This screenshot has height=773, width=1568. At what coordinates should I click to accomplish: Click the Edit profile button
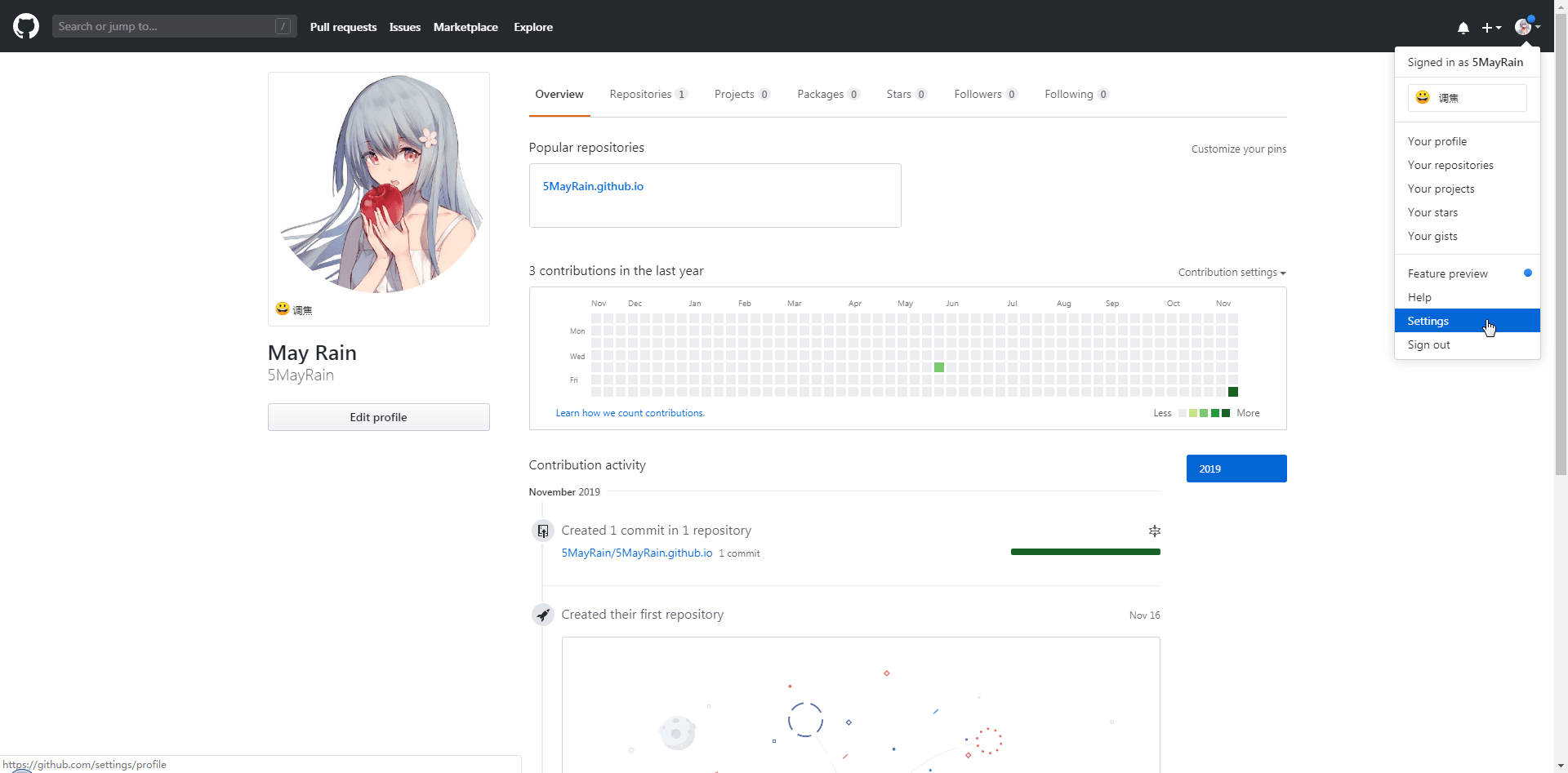379,417
